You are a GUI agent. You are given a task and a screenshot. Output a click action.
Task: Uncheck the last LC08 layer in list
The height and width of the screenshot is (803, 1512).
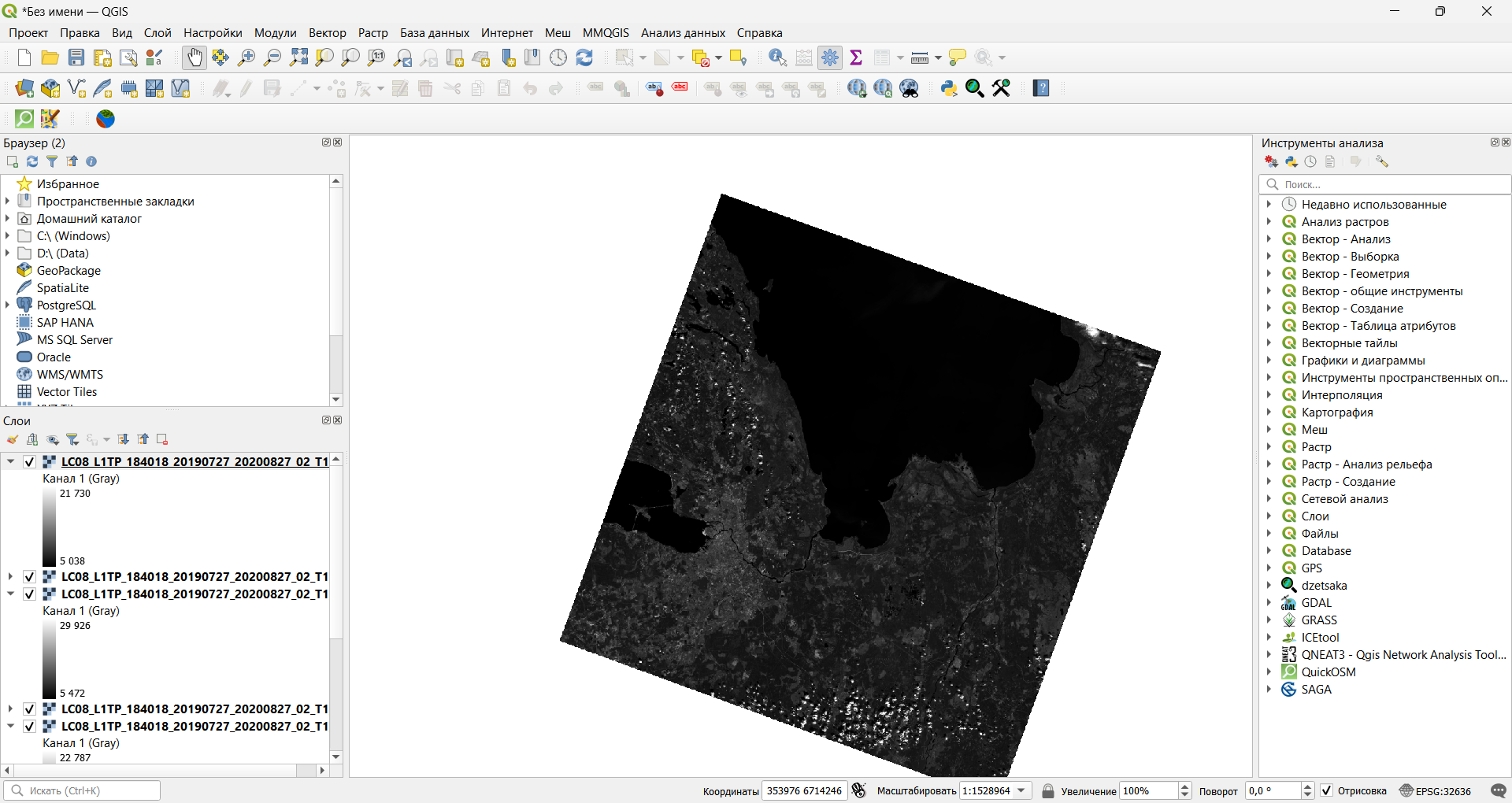tap(29, 727)
